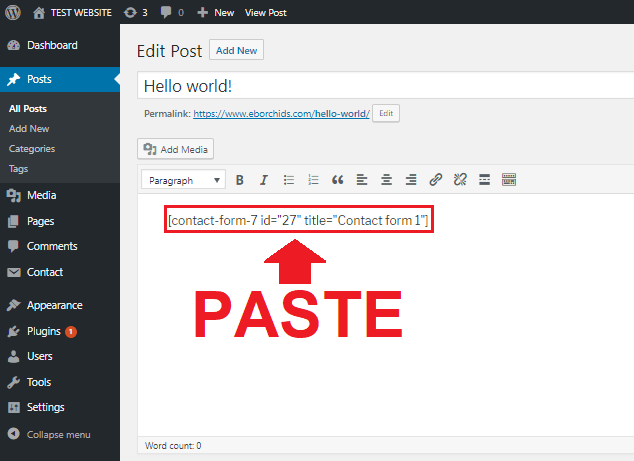
Task: Open the Appearance sidebar menu
Action: [60, 305]
